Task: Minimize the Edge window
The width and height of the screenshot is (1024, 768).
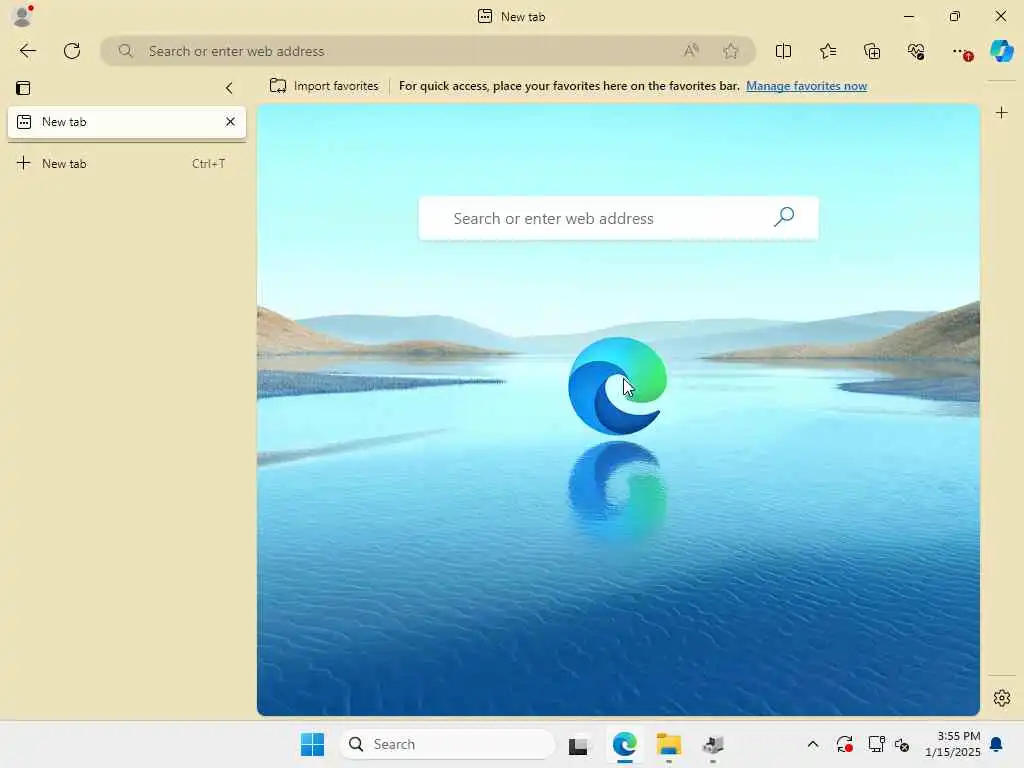Action: click(908, 16)
